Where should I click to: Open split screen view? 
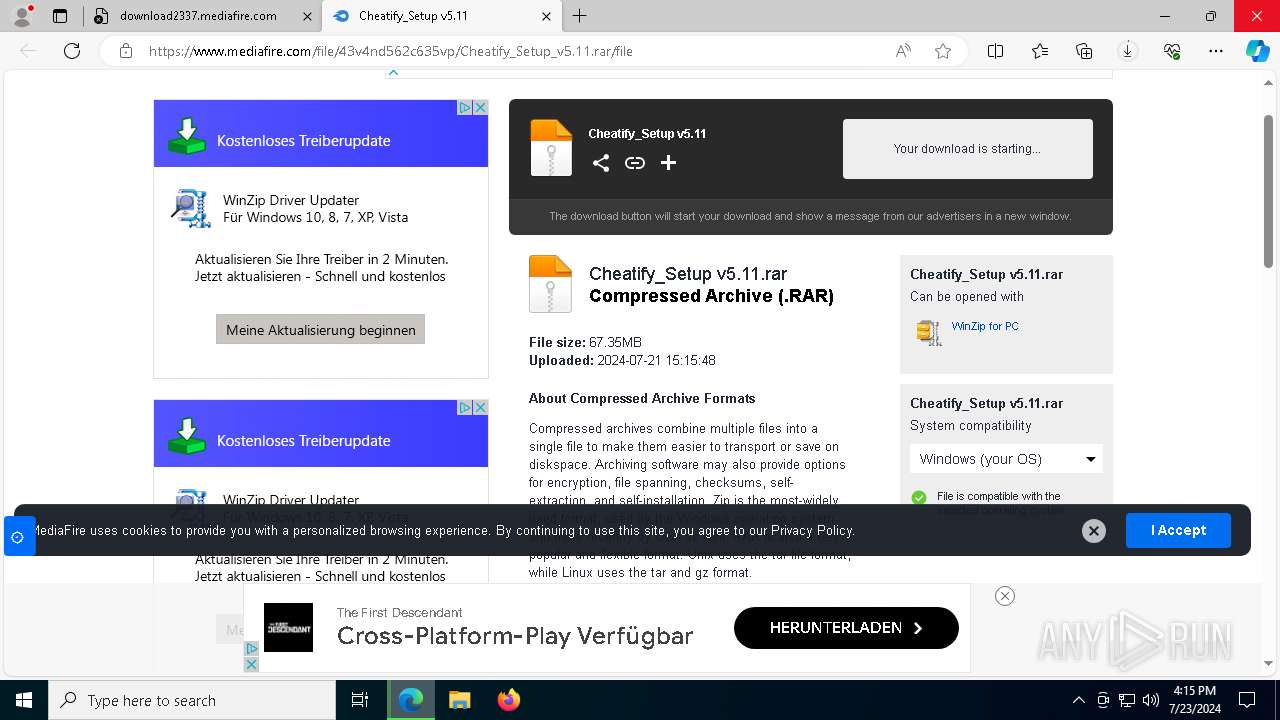pyautogui.click(x=996, y=51)
